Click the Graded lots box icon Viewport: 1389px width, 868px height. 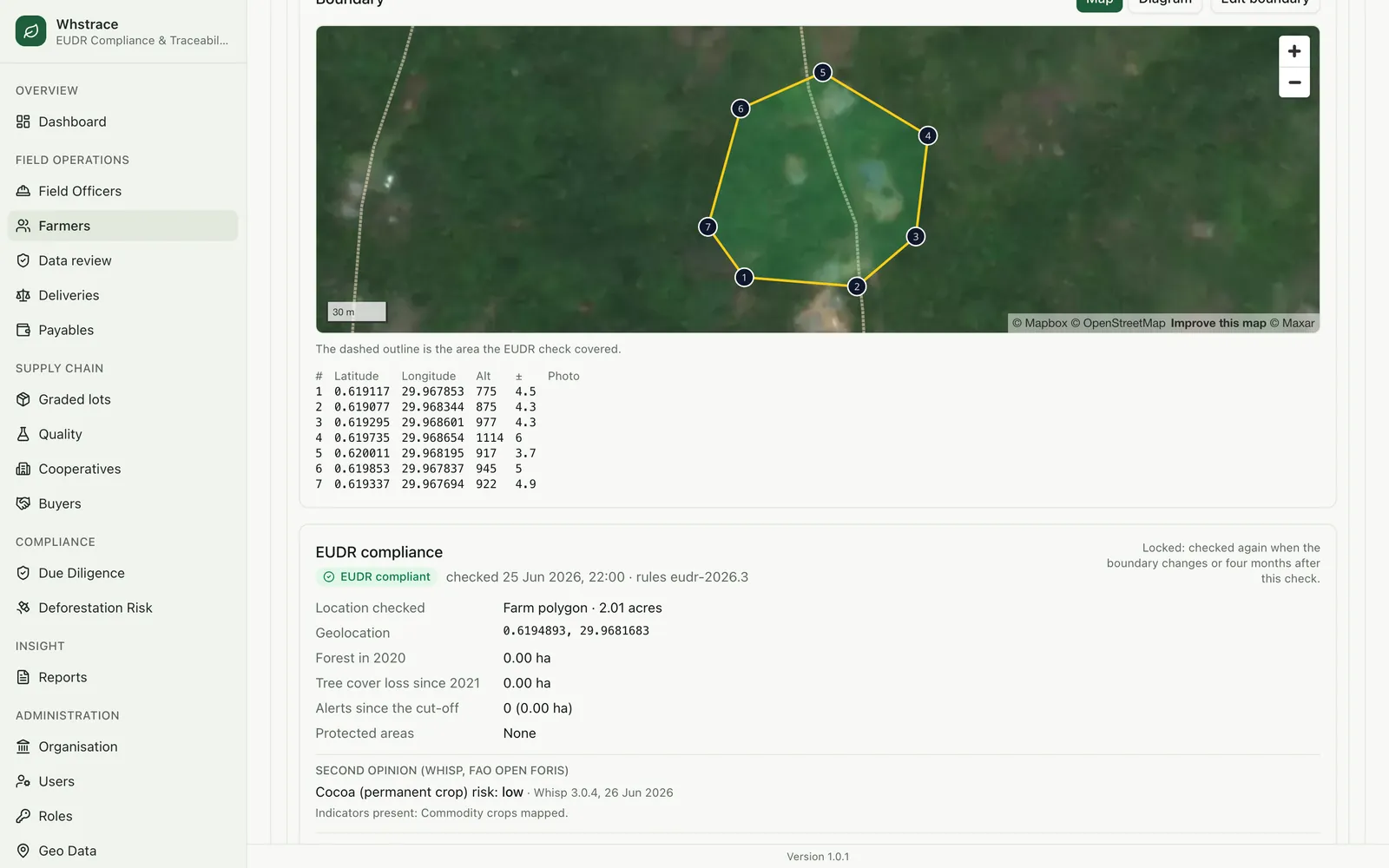23,399
